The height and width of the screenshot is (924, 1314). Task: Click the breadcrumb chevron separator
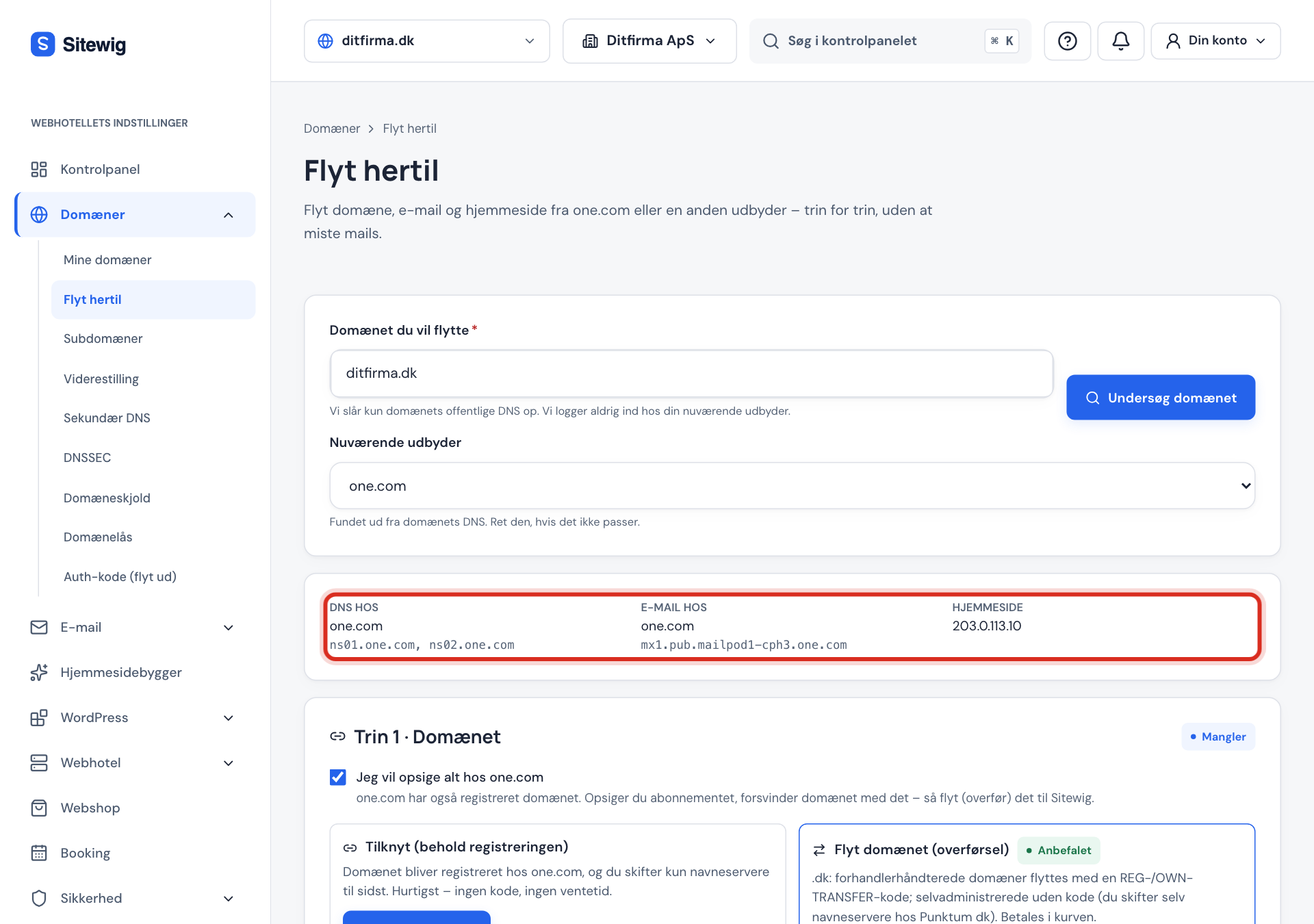point(371,129)
